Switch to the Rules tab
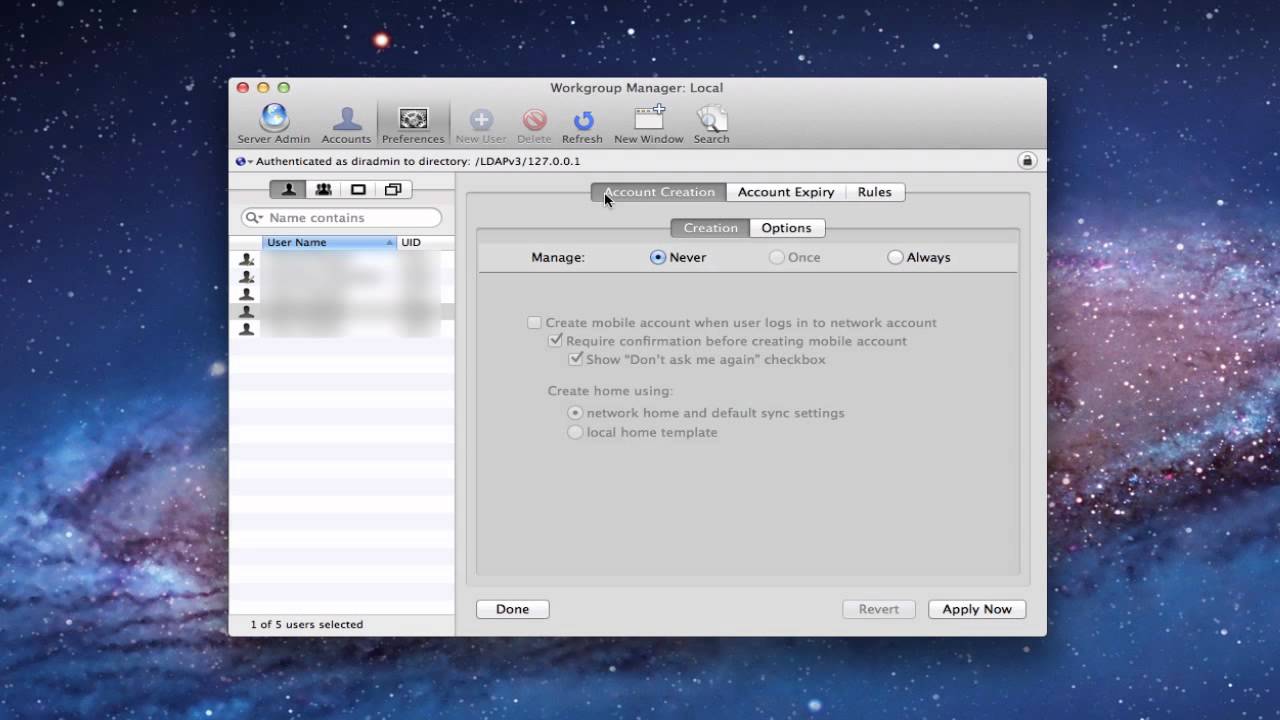This screenshot has height=720, width=1280. point(875,192)
